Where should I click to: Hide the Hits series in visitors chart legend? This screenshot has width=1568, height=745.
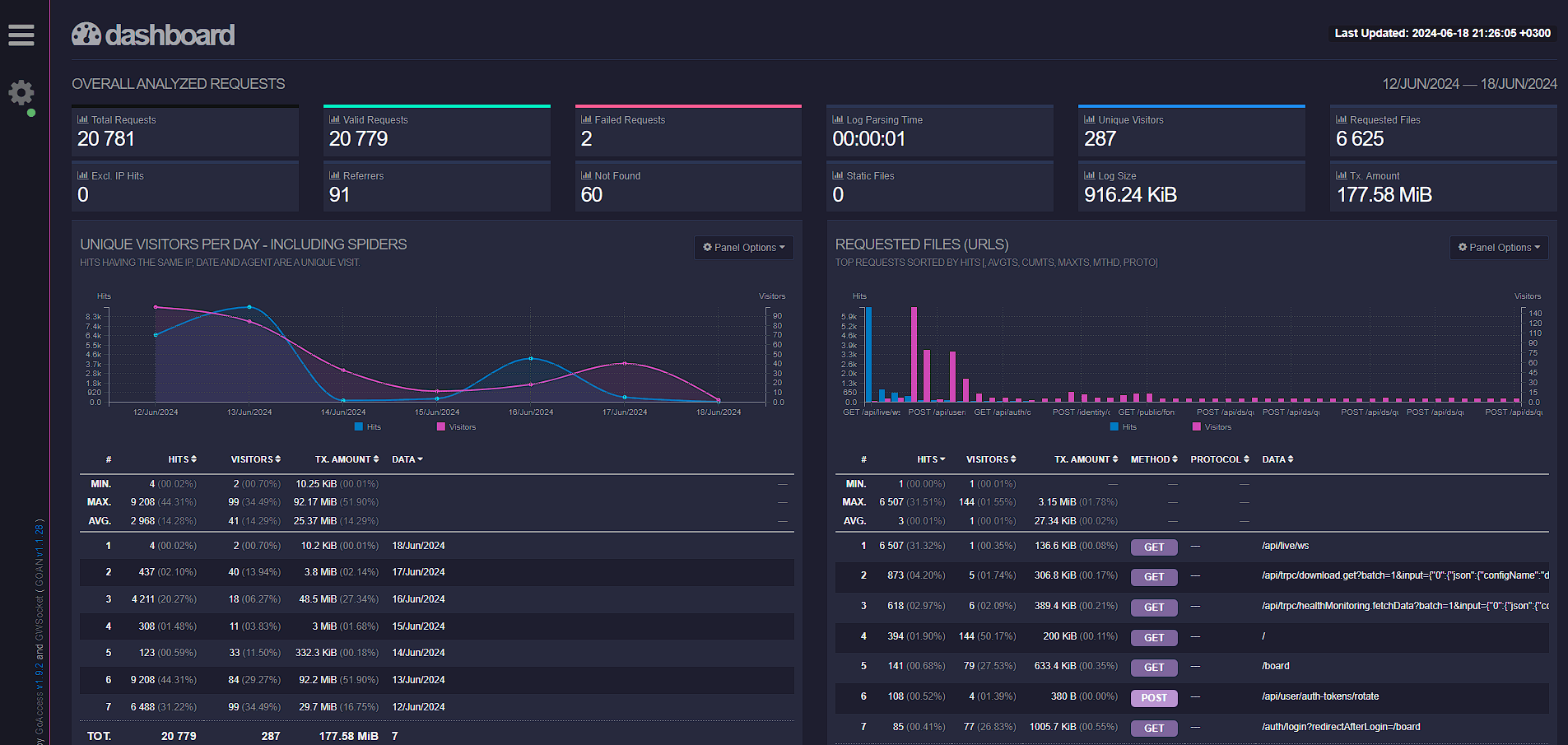click(368, 426)
